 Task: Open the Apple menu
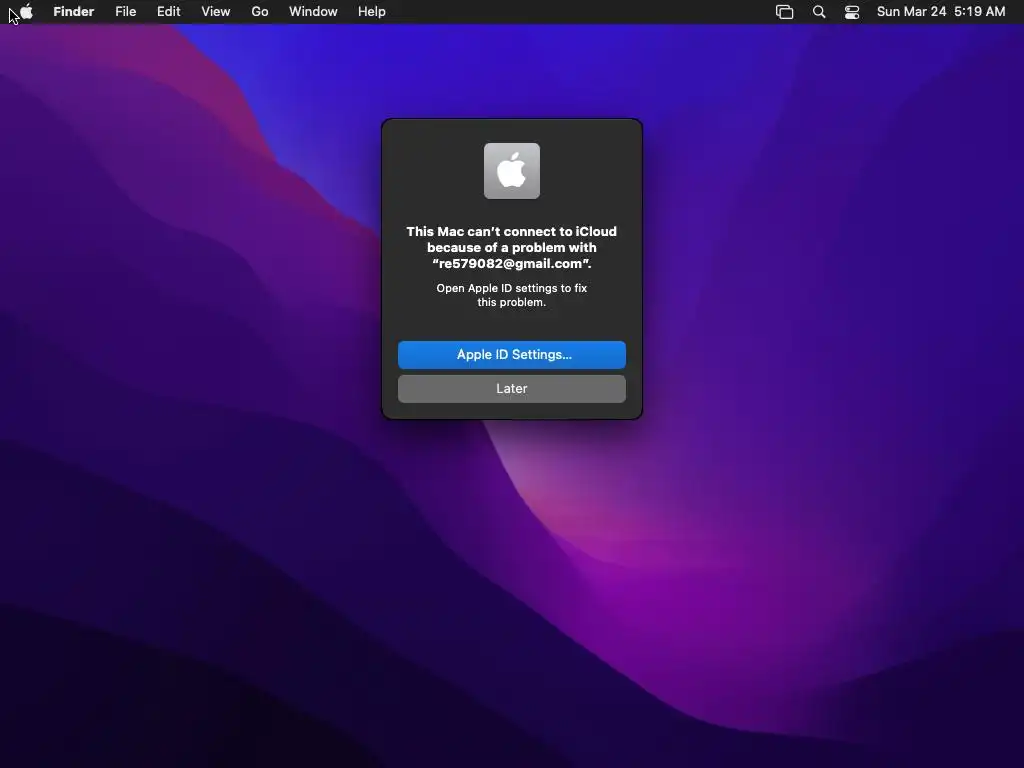(26, 12)
